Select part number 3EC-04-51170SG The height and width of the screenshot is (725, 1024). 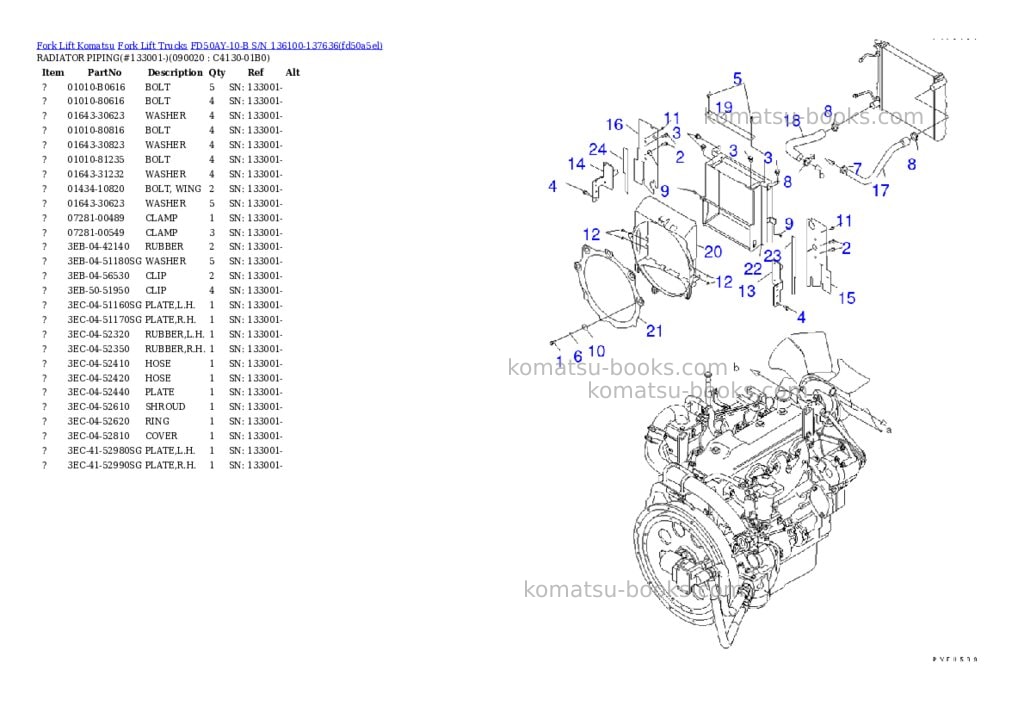click(104, 320)
